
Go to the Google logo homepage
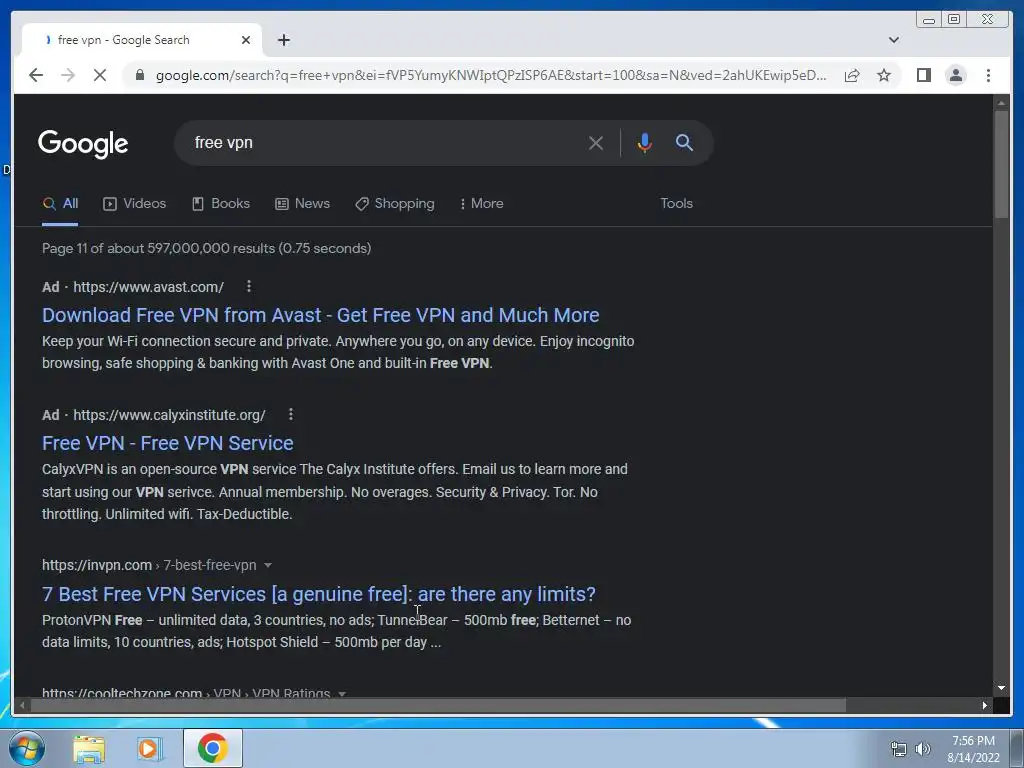[83, 144]
